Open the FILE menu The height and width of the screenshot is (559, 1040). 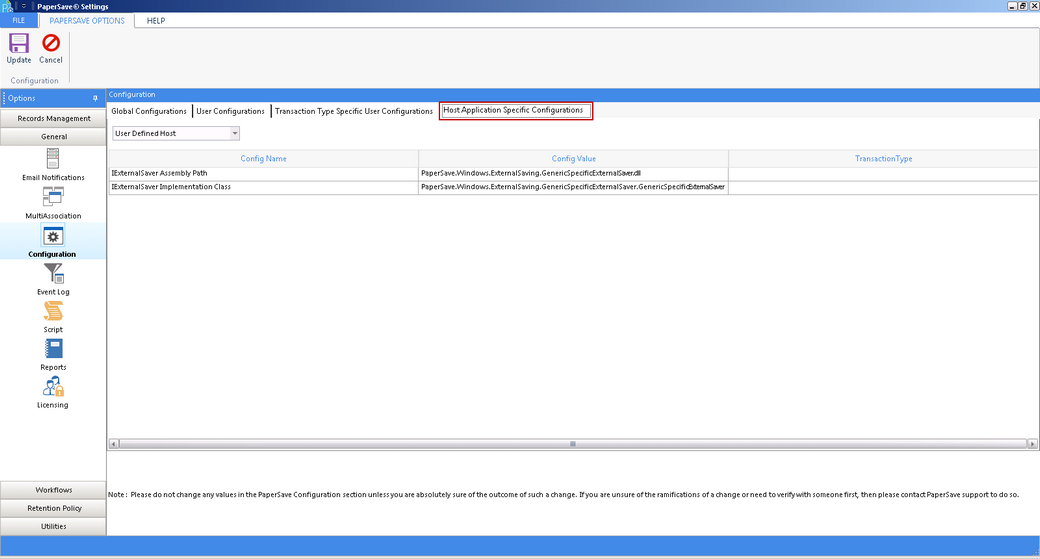[x=18, y=20]
